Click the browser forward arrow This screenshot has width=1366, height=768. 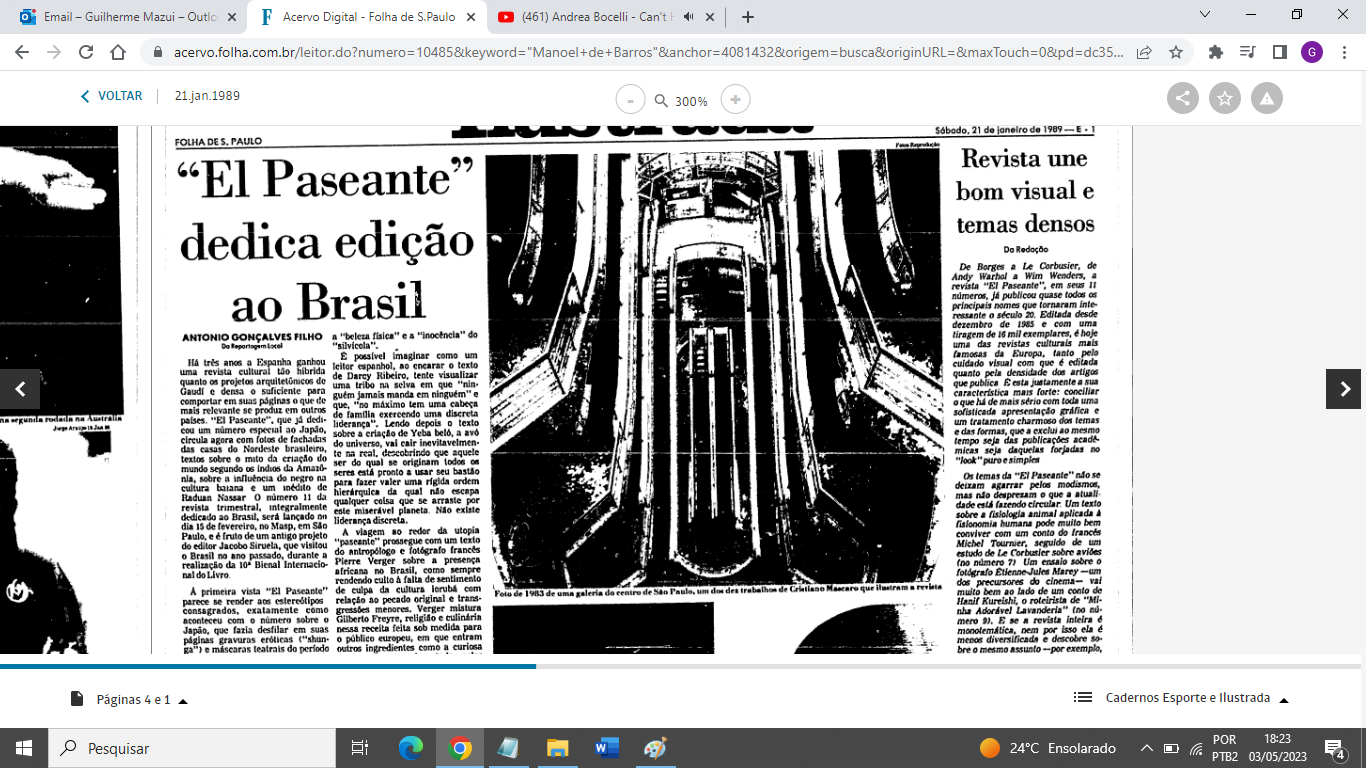pyautogui.click(x=54, y=52)
